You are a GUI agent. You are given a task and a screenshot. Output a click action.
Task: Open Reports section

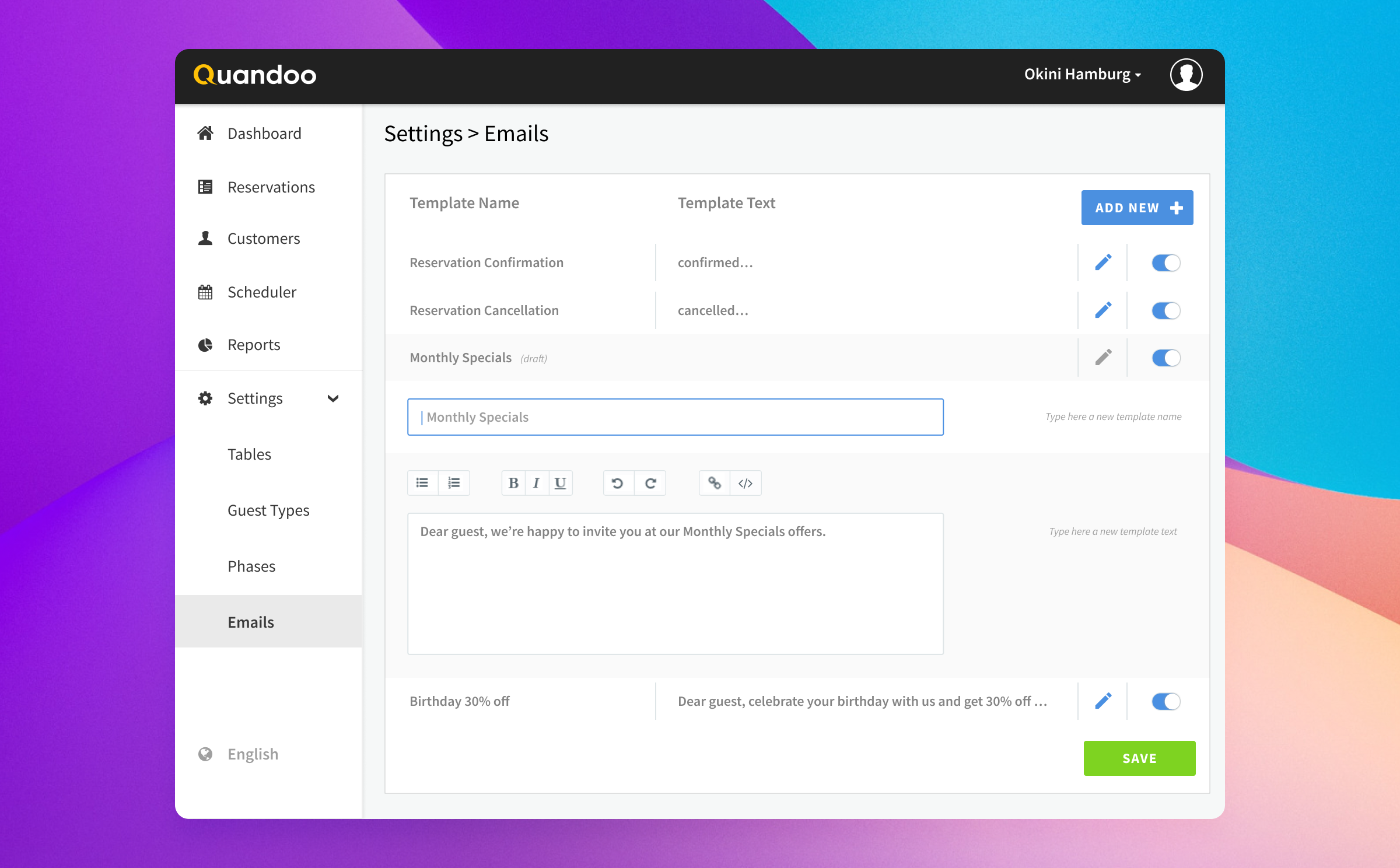tap(254, 345)
